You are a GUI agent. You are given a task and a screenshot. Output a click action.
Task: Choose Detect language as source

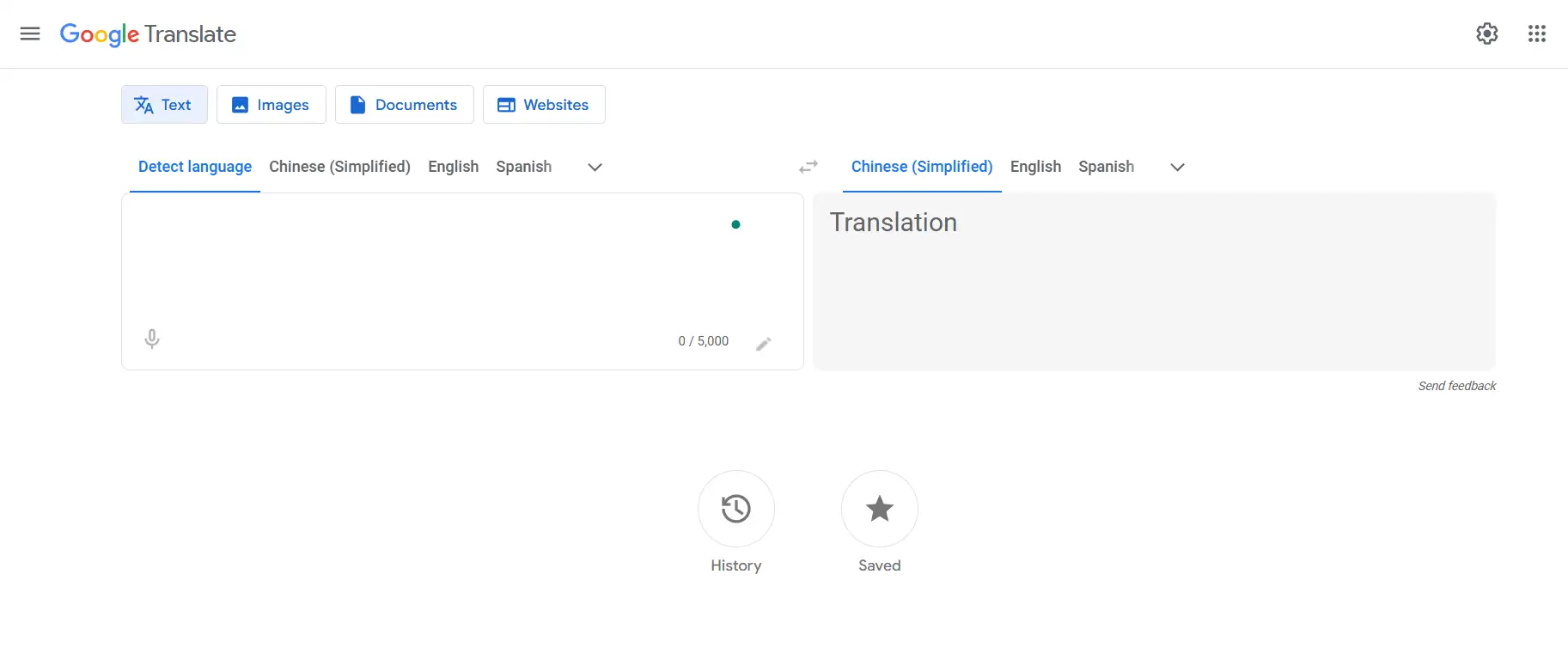[195, 167]
